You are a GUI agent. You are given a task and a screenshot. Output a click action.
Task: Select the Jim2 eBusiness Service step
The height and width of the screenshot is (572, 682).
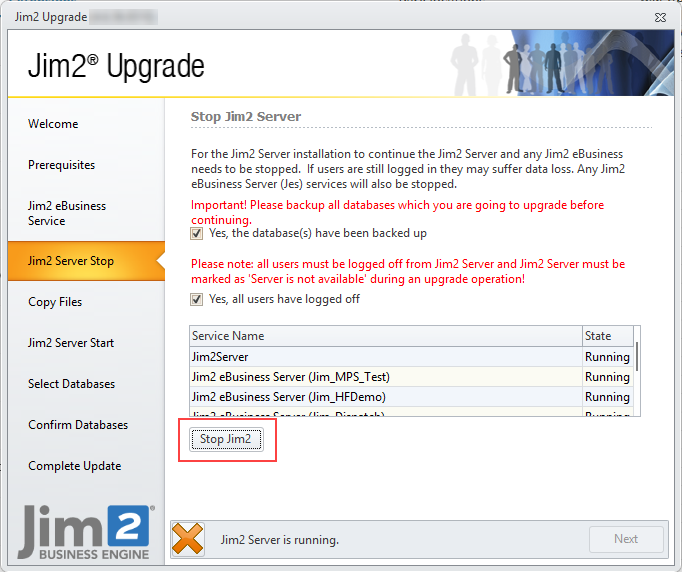[67, 213]
